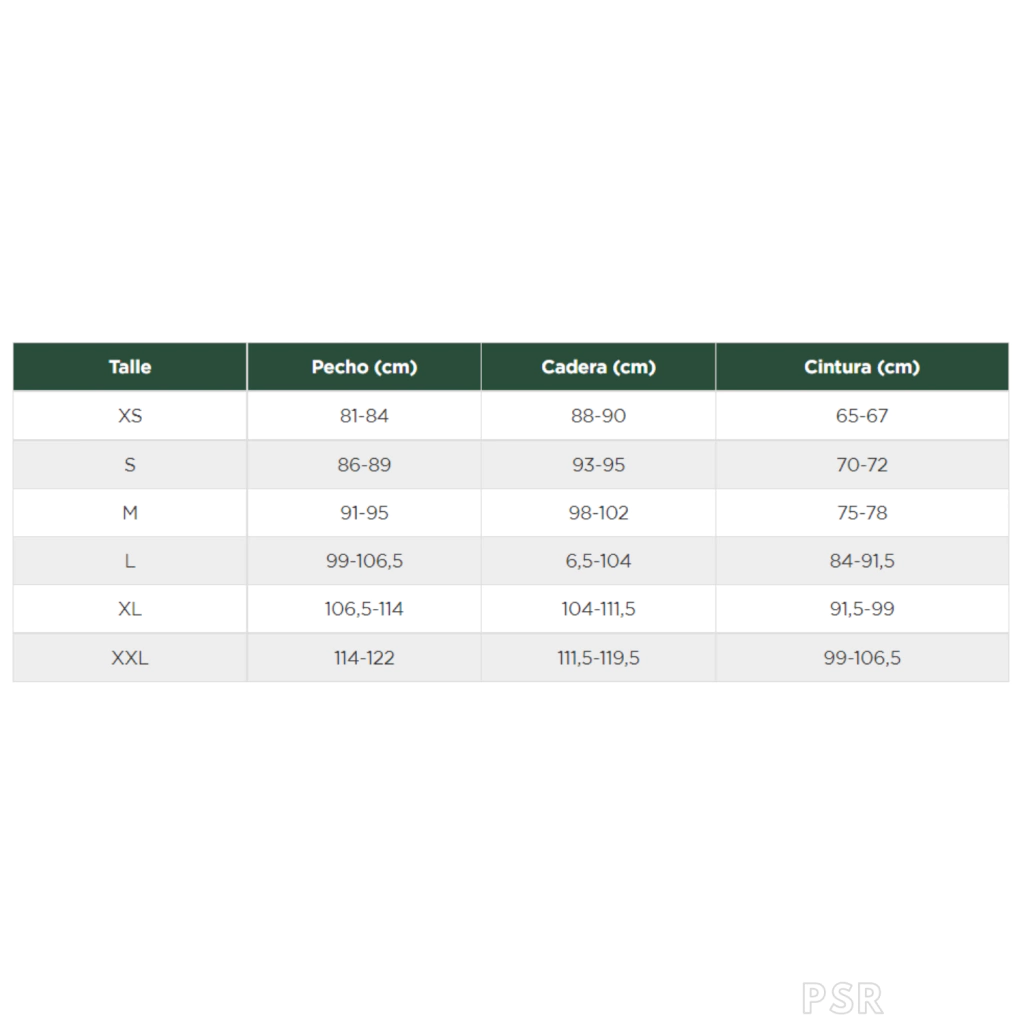Click the 65-67 waist value
This screenshot has height=1024, width=1024.
pyautogui.click(x=861, y=416)
